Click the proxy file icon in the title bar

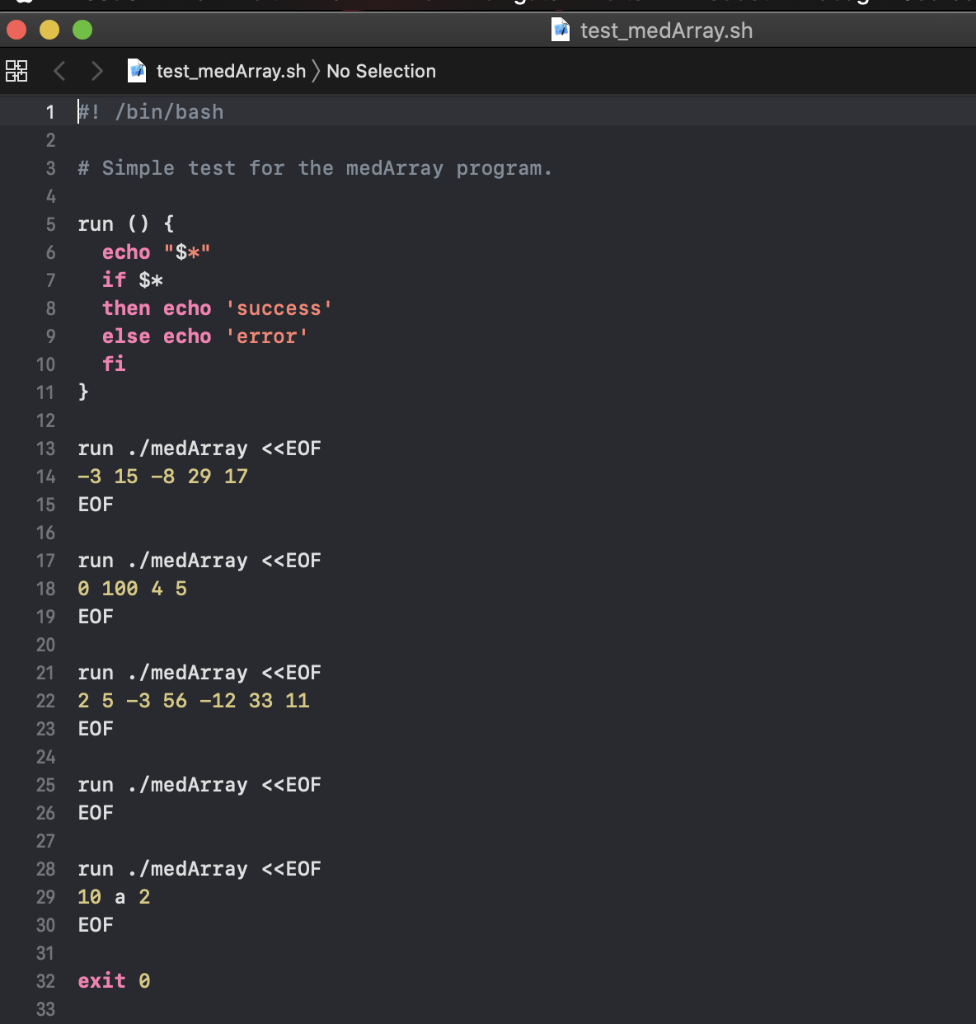point(560,30)
